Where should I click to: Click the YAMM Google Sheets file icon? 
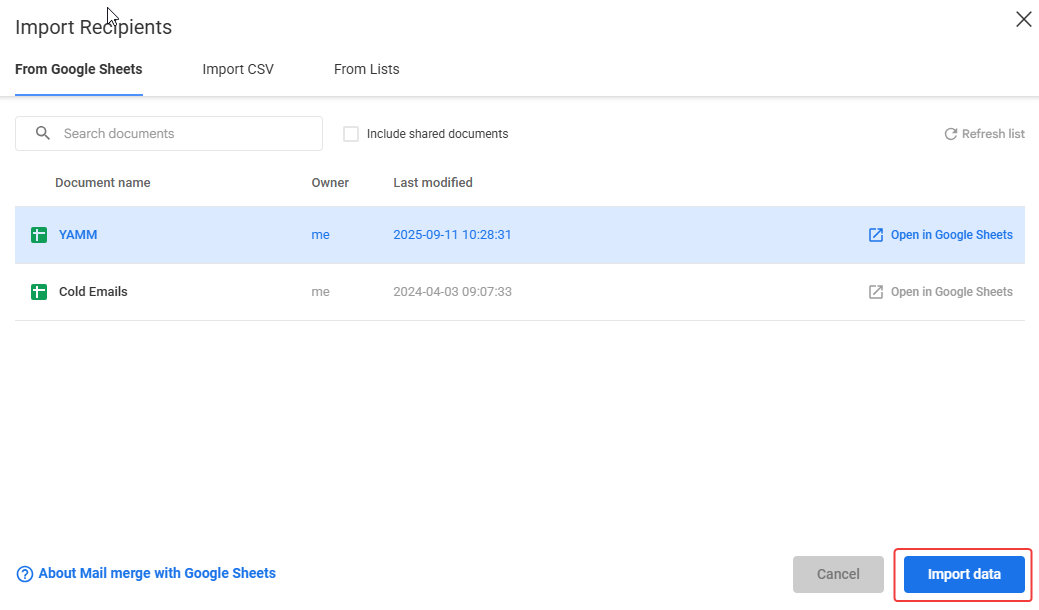[39, 236]
